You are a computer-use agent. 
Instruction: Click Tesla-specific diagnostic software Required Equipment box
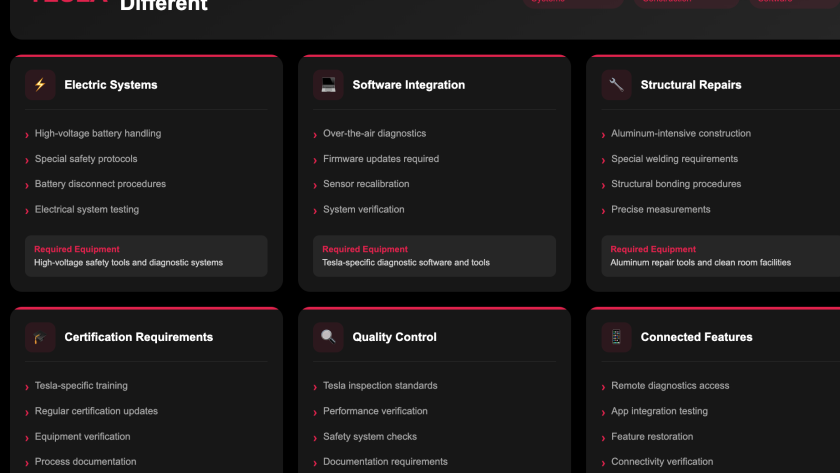click(x=434, y=256)
